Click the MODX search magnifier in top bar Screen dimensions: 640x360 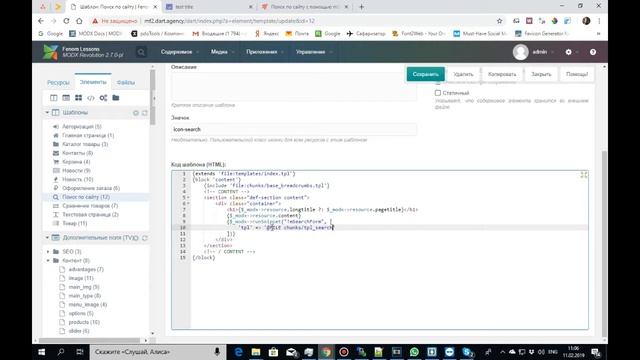141,52
